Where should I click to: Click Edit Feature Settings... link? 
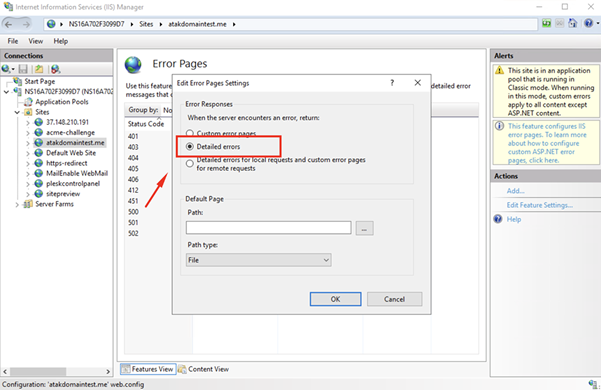[x=540, y=205]
